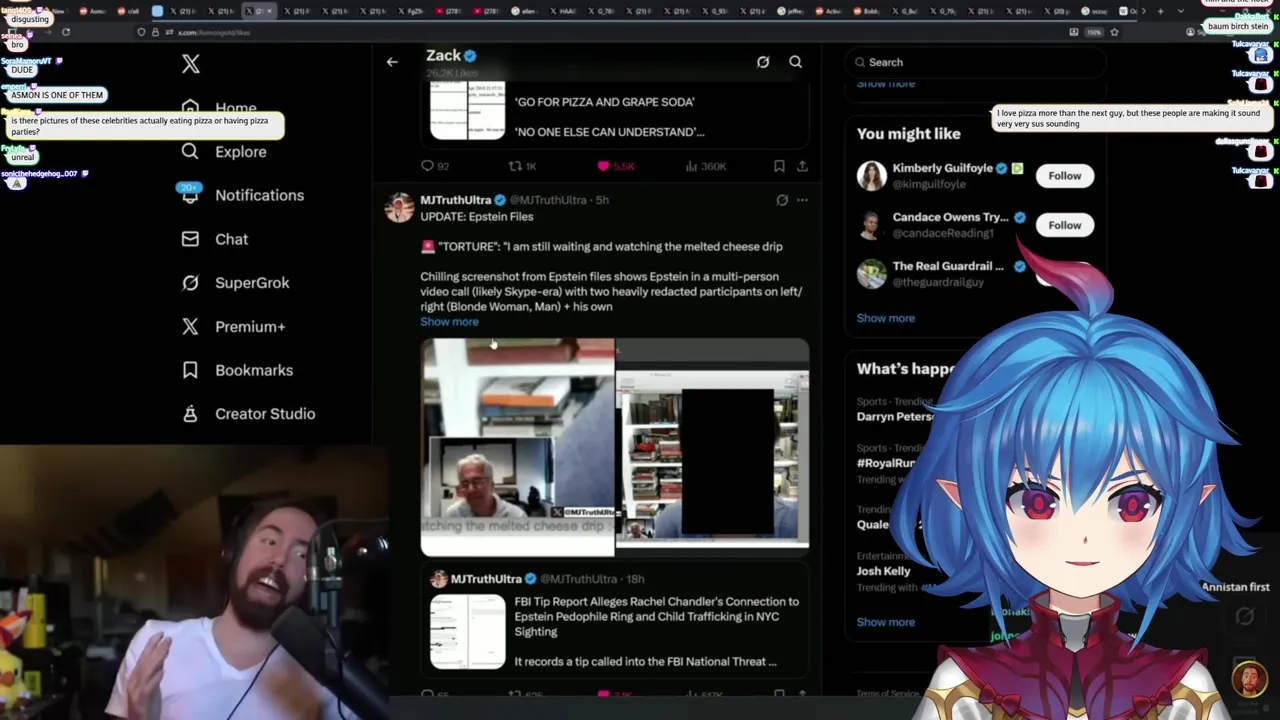Open Candace Owens profile name

951,217
